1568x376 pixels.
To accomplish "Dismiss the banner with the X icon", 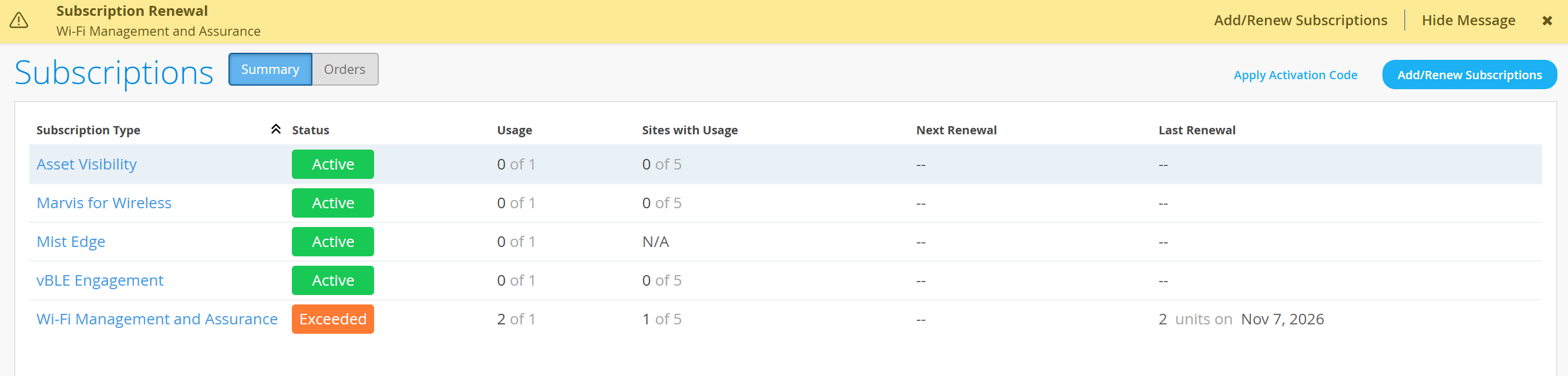I will click(x=1547, y=21).
